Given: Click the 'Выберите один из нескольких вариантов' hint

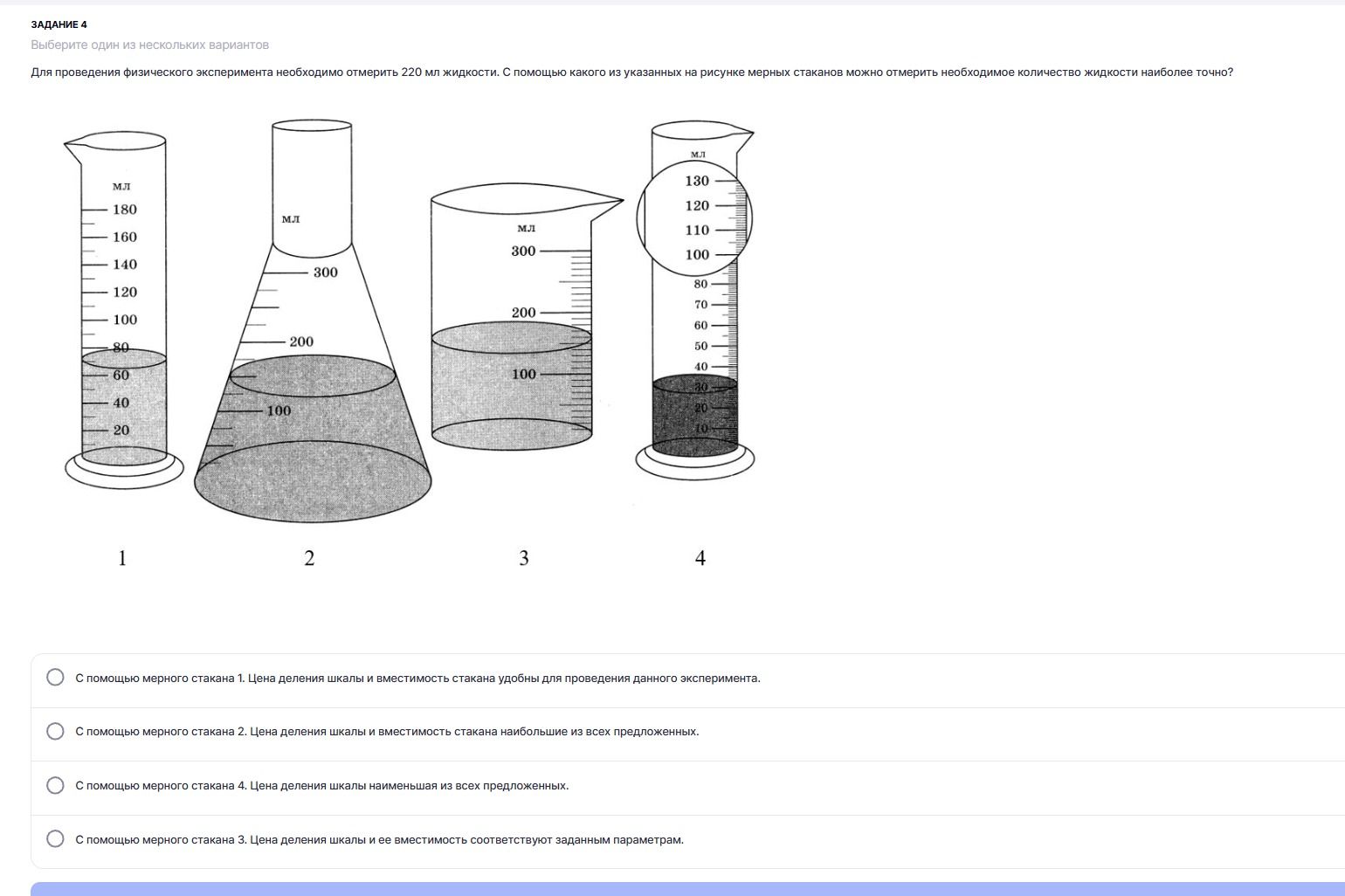Looking at the screenshot, I should pos(149,45).
